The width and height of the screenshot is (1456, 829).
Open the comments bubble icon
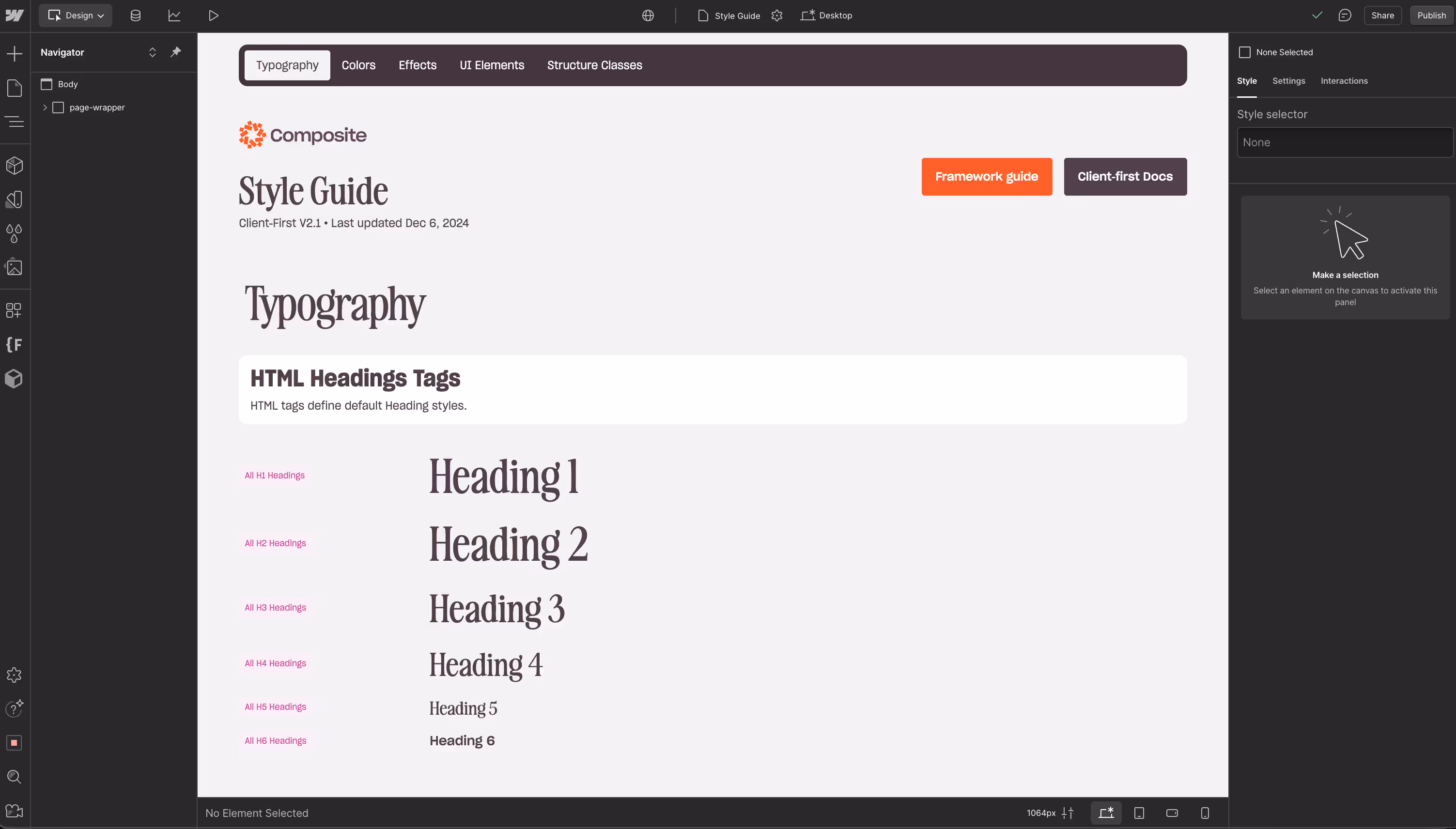coord(1345,15)
